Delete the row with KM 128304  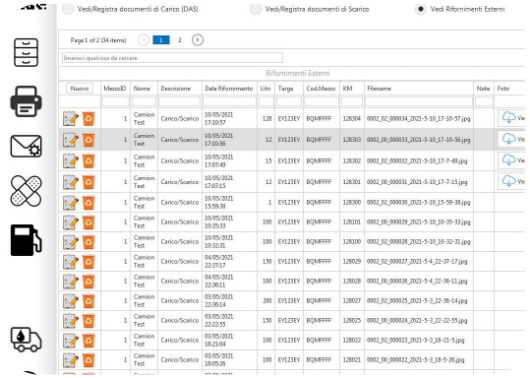89,119
